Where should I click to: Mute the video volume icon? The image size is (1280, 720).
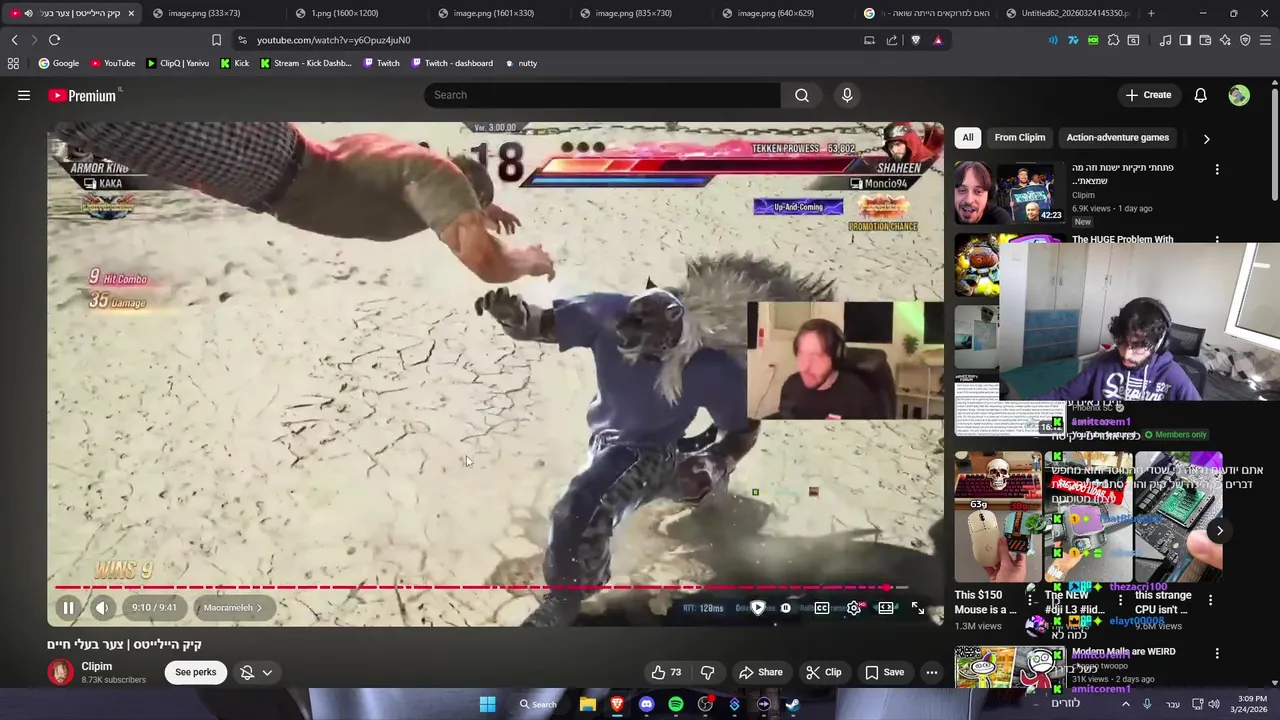tap(102, 608)
